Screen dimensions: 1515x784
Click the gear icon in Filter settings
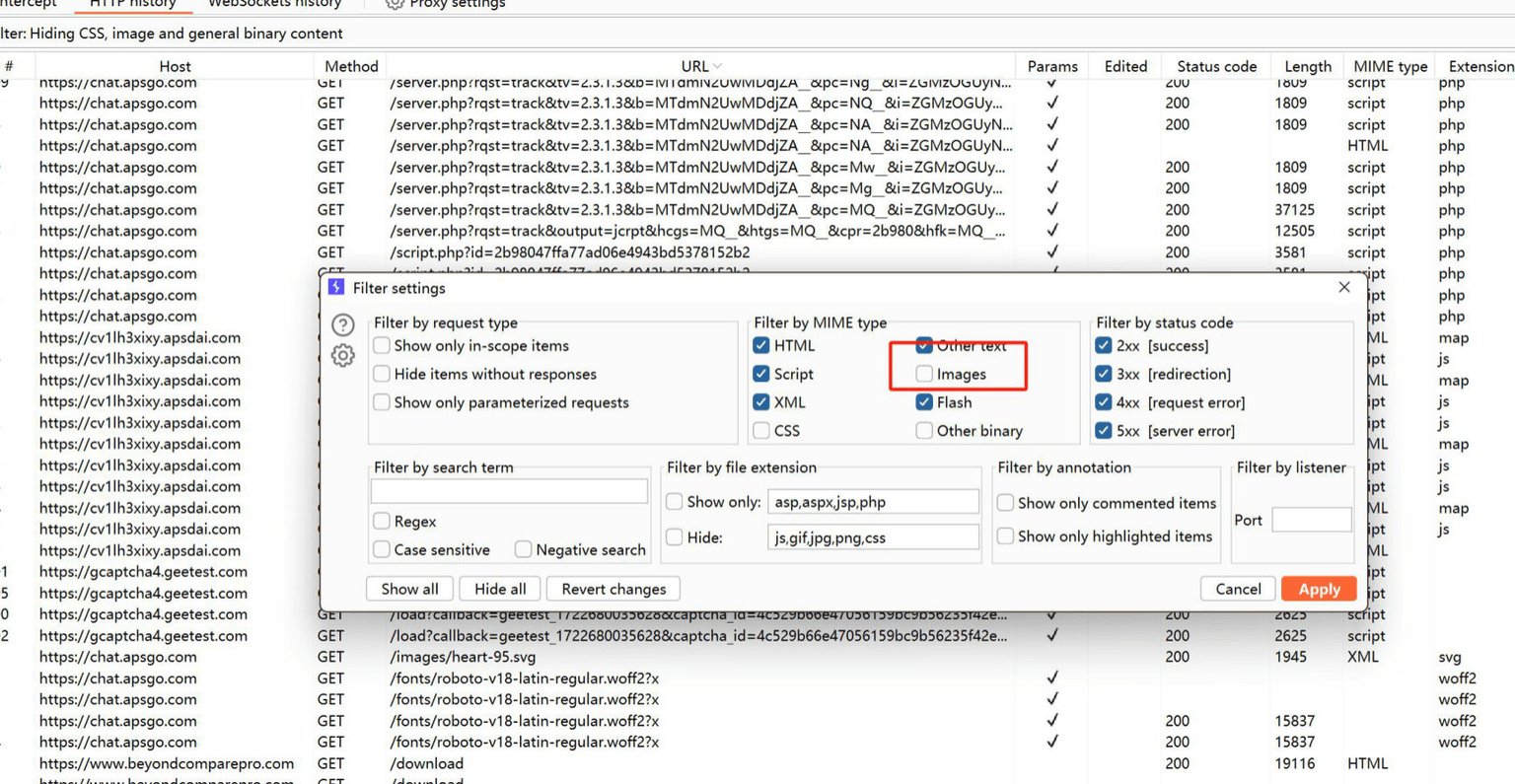(x=343, y=356)
